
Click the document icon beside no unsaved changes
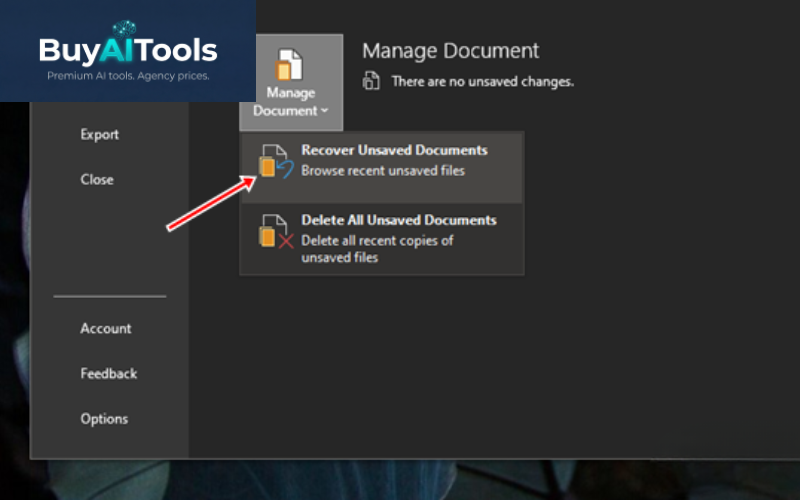(371, 81)
